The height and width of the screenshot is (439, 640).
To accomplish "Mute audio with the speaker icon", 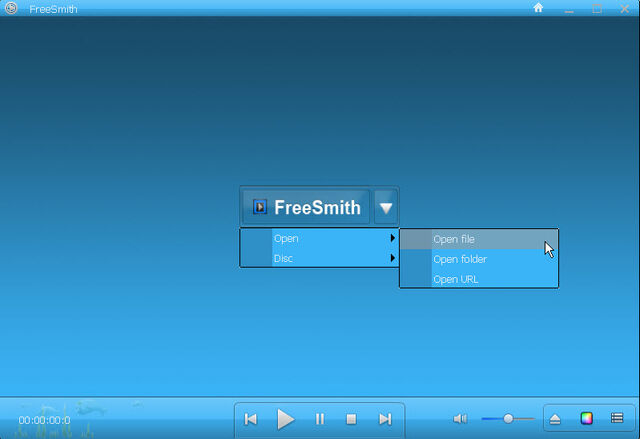I will point(460,419).
